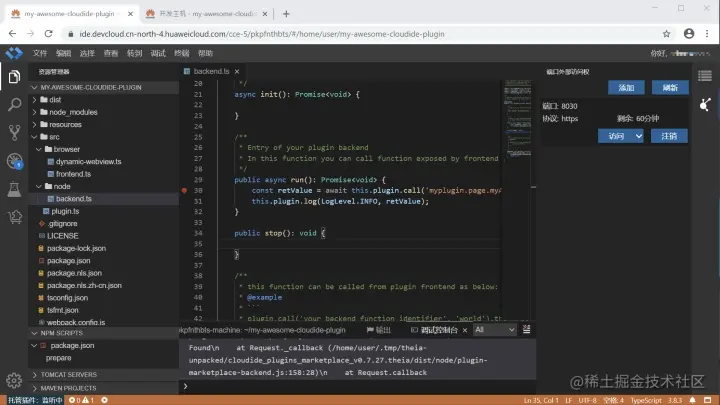Open the settings gear in activity bar

(x=14, y=380)
